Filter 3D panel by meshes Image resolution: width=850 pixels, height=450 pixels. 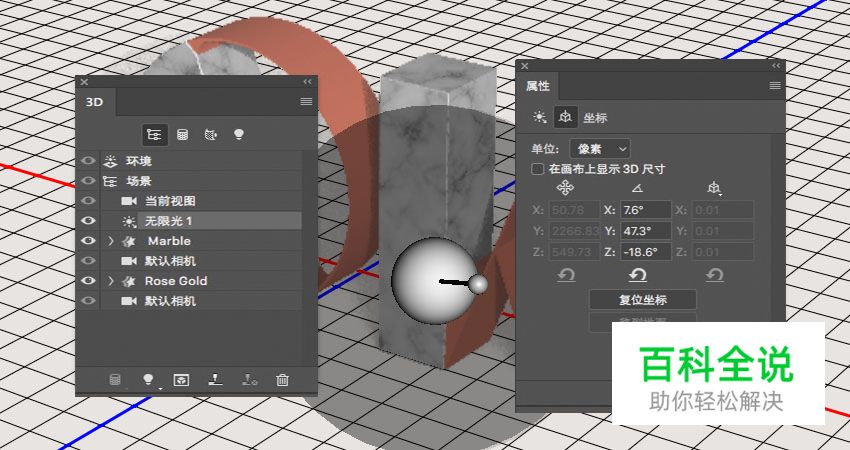(x=183, y=133)
